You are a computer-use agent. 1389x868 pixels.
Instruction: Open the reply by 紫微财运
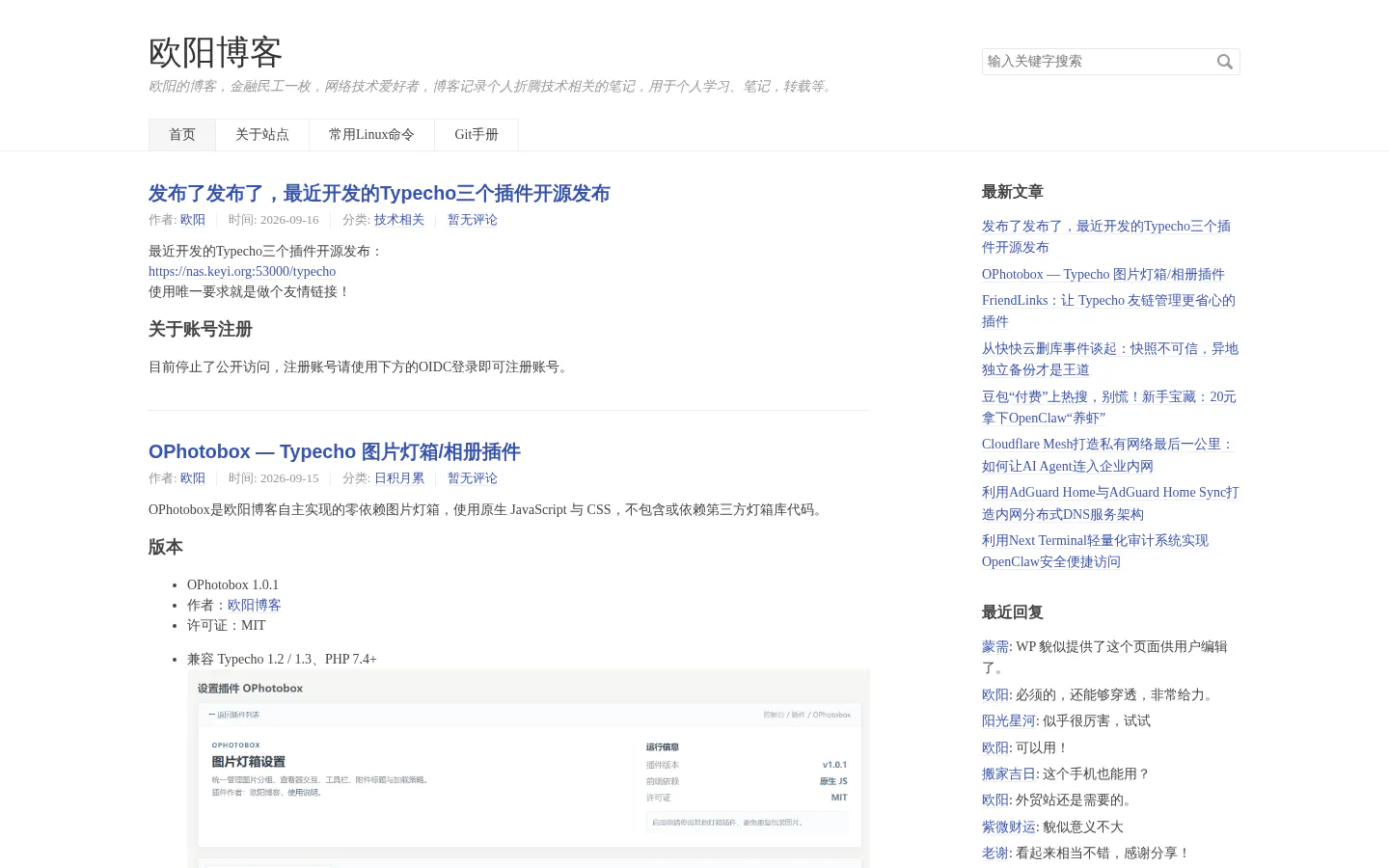[x=1009, y=827]
